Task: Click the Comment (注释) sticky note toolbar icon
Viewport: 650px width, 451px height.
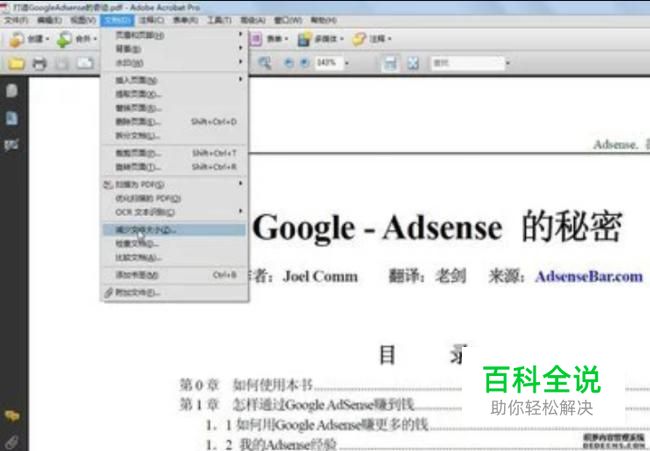Action: tap(359, 39)
